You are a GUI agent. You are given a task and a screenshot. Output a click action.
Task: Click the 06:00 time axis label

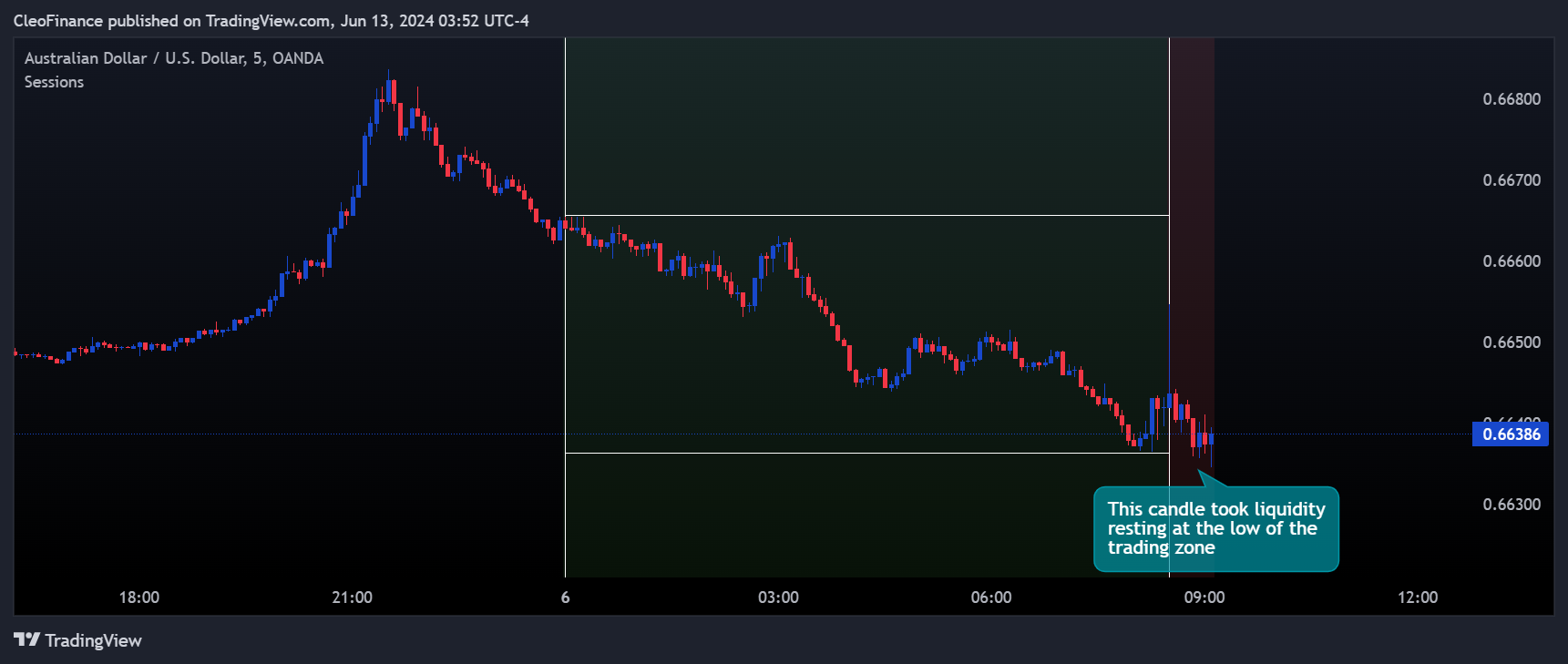[991, 598]
